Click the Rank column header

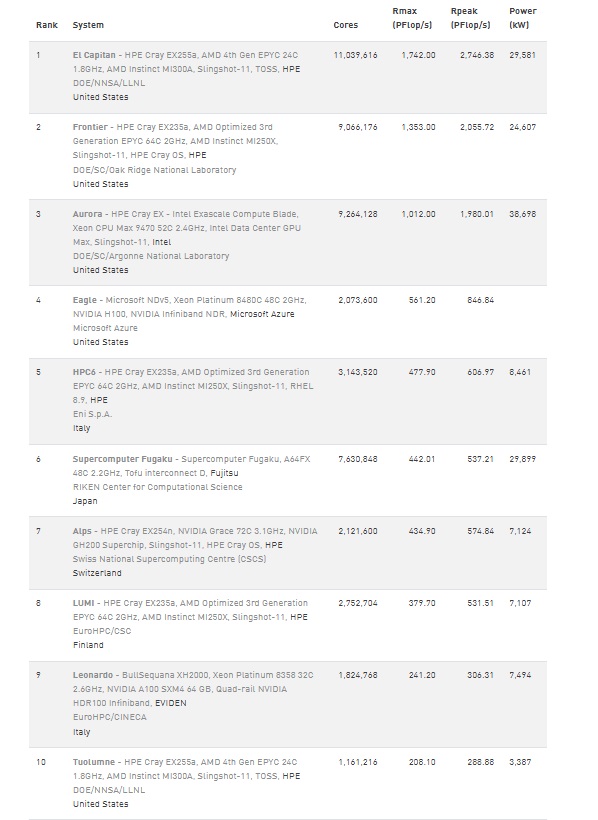(x=47, y=25)
